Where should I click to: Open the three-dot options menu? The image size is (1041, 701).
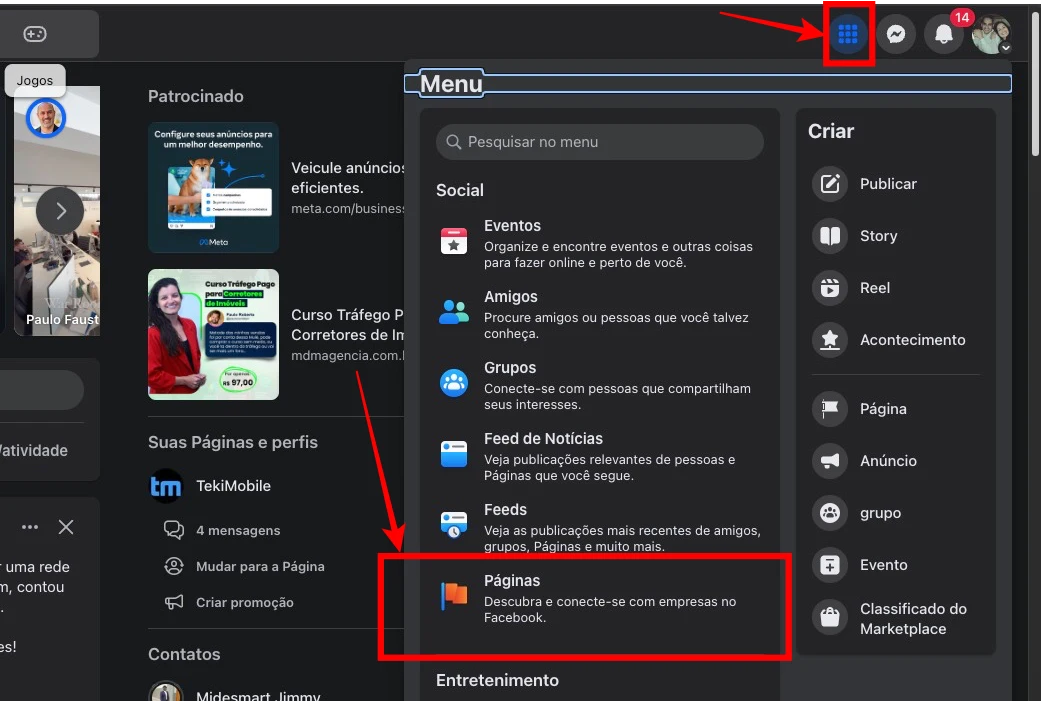[x=29, y=526]
